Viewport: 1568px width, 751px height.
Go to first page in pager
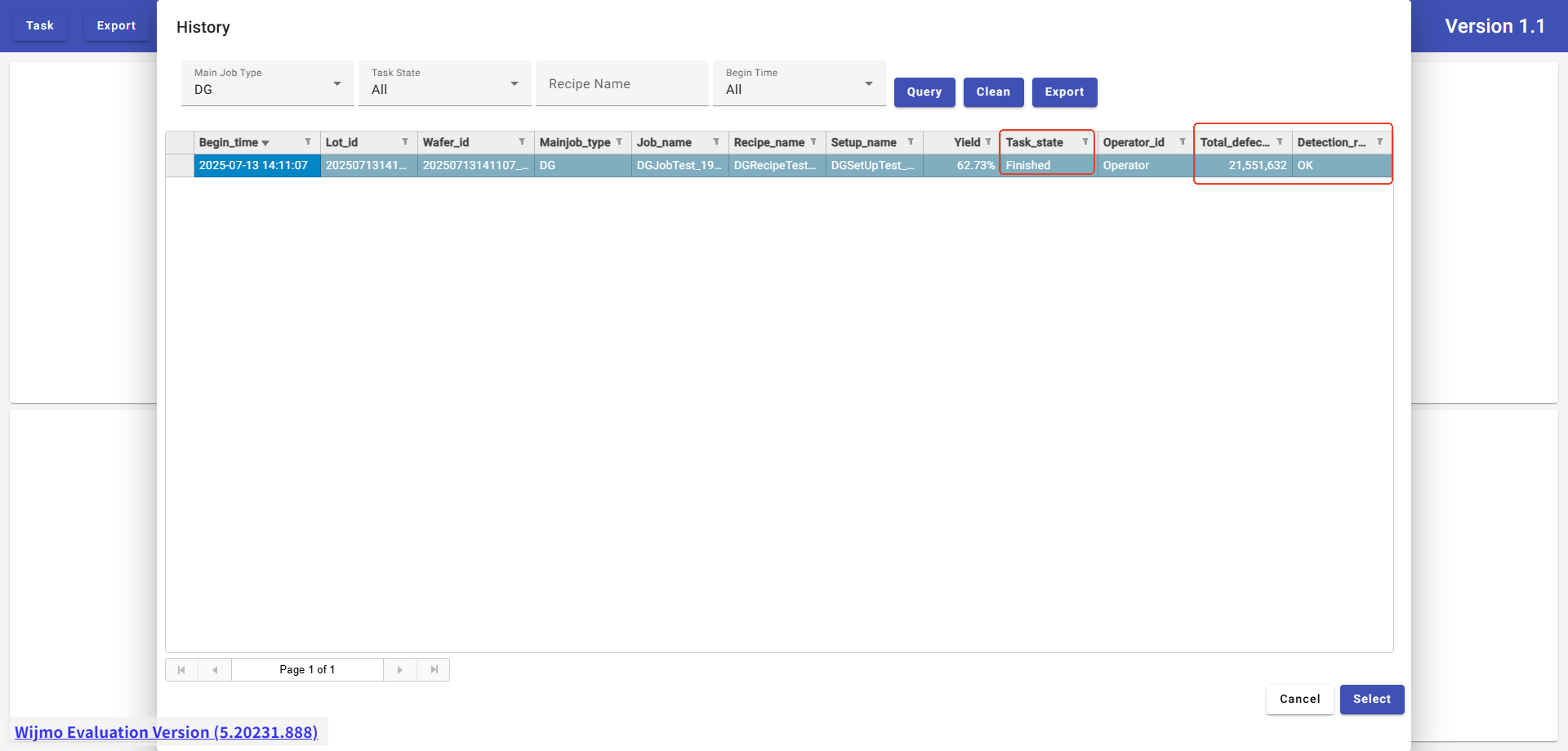tap(181, 670)
